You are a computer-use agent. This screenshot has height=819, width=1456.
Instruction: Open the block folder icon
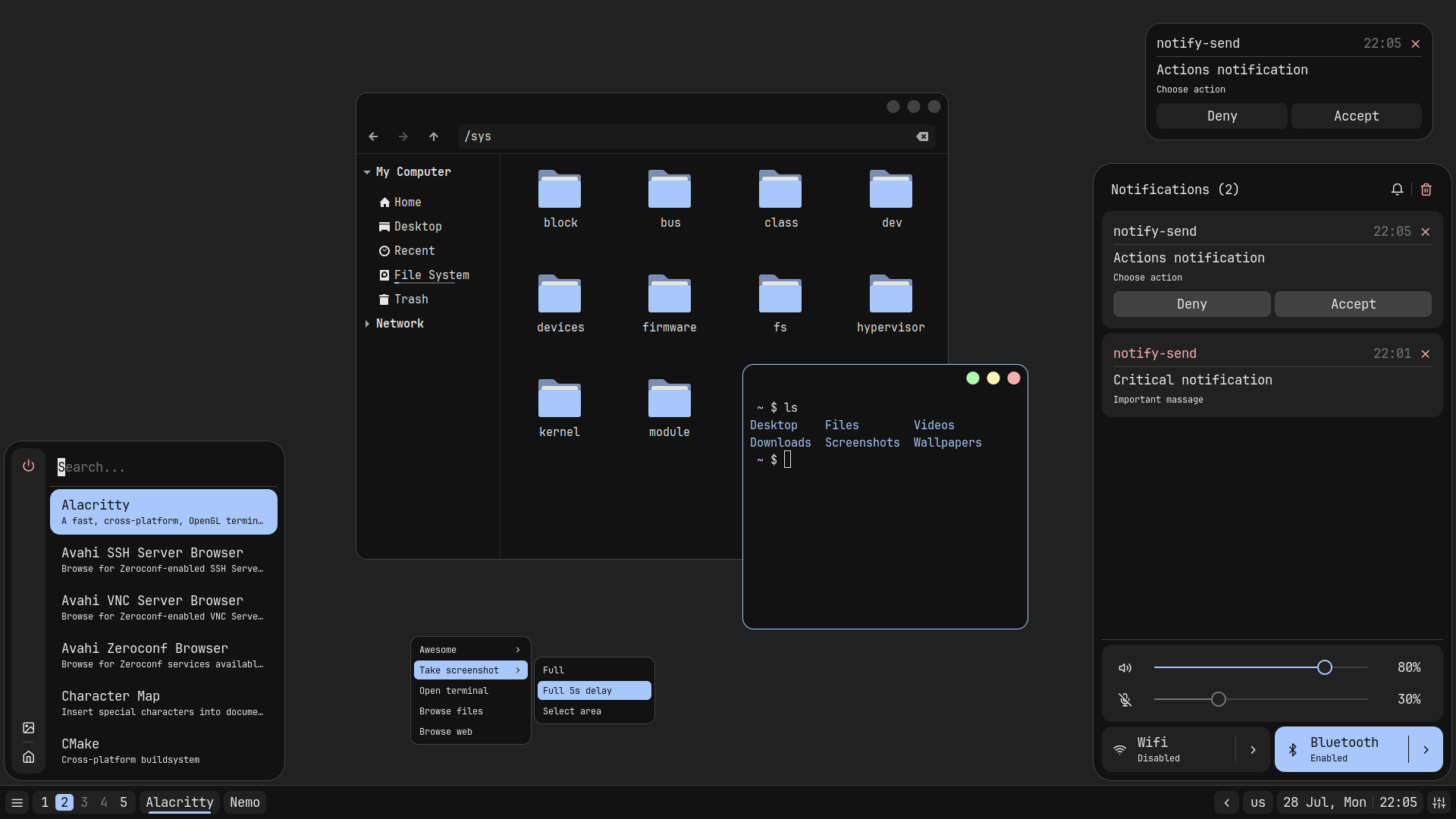[560, 189]
